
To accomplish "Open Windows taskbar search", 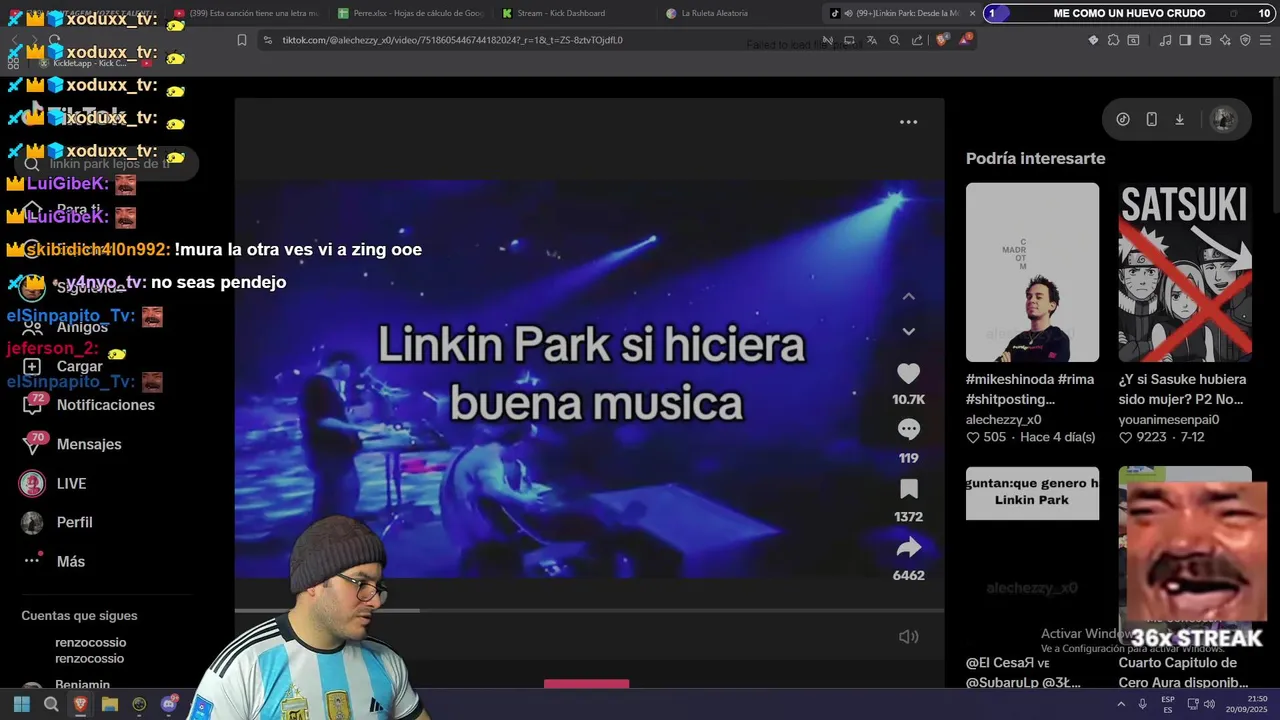I will click(x=51, y=704).
